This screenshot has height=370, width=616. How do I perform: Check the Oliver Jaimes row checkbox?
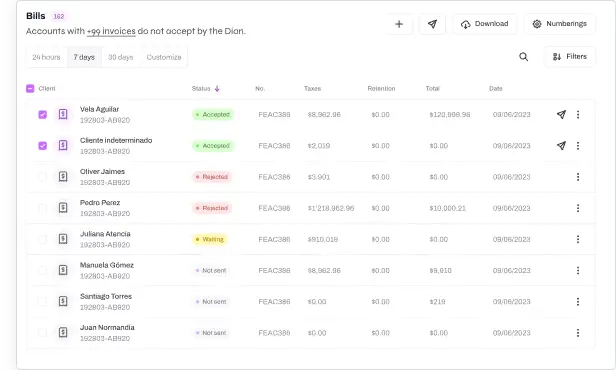click(x=42, y=177)
